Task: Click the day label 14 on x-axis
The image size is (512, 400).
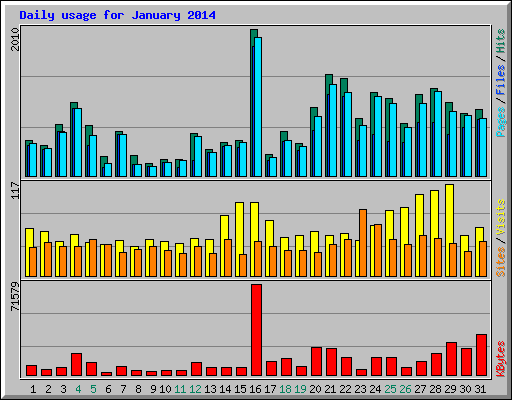Action: 225,389
